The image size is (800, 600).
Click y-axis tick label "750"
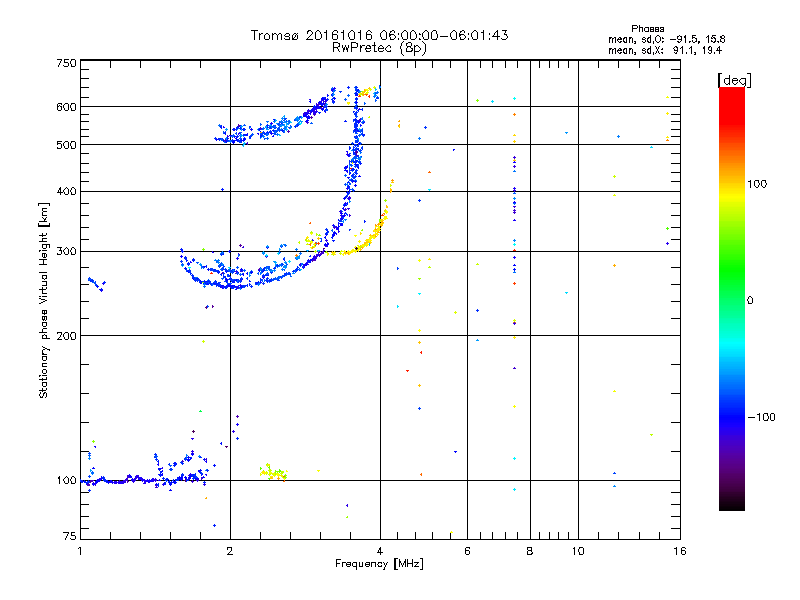(66, 63)
